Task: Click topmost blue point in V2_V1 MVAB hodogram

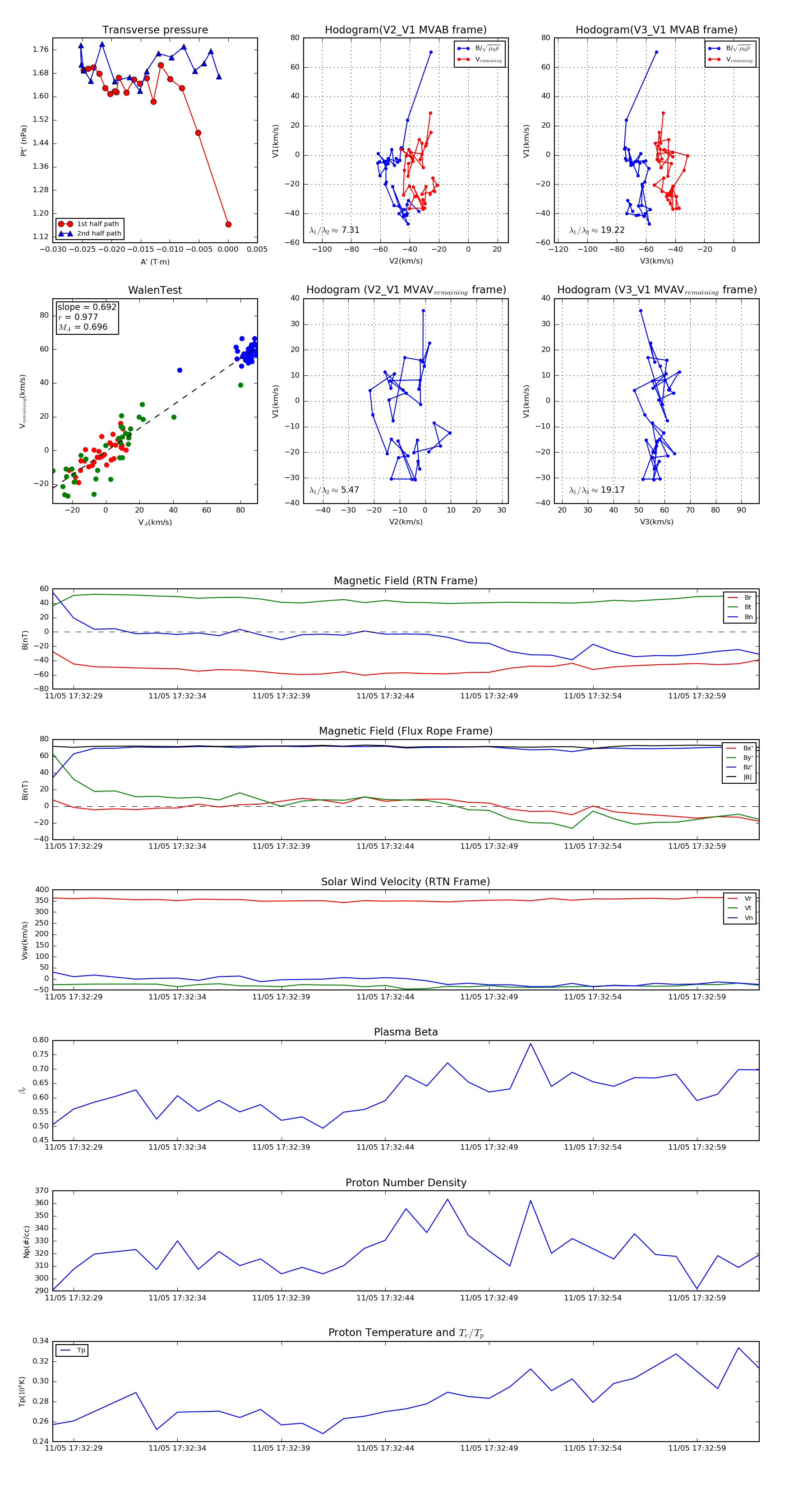Action: point(430,53)
